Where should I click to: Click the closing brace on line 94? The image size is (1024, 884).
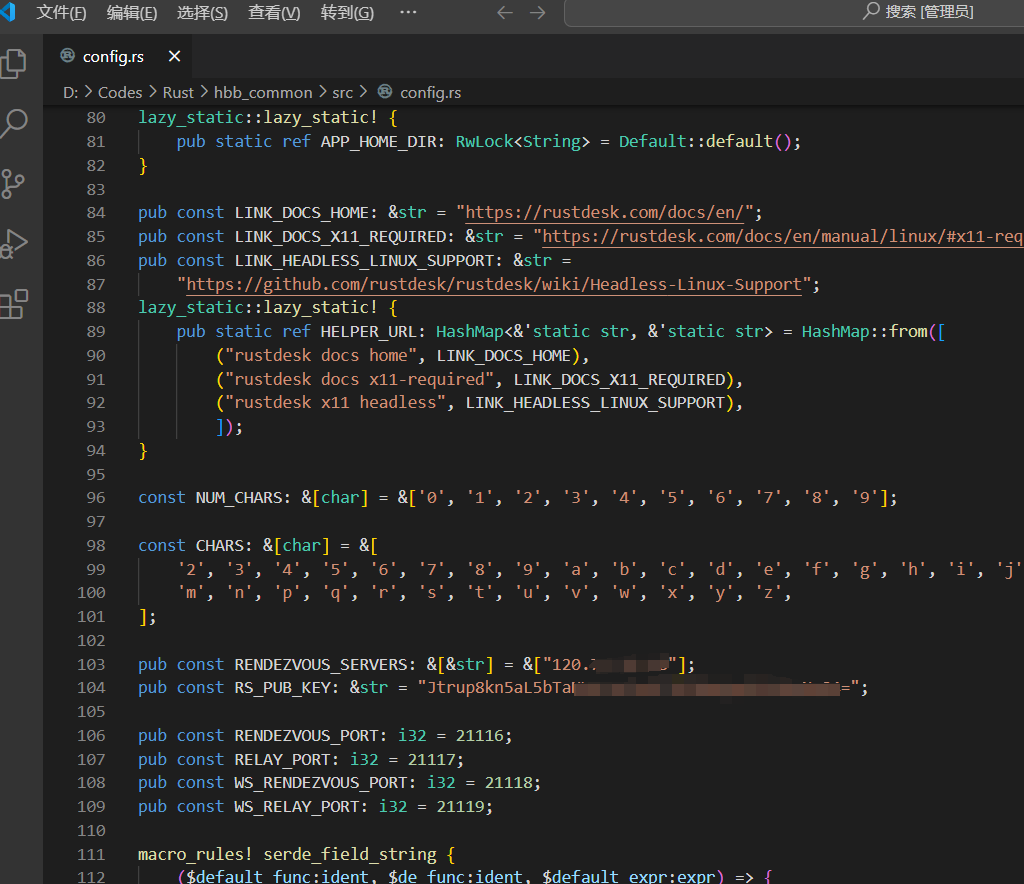143,450
